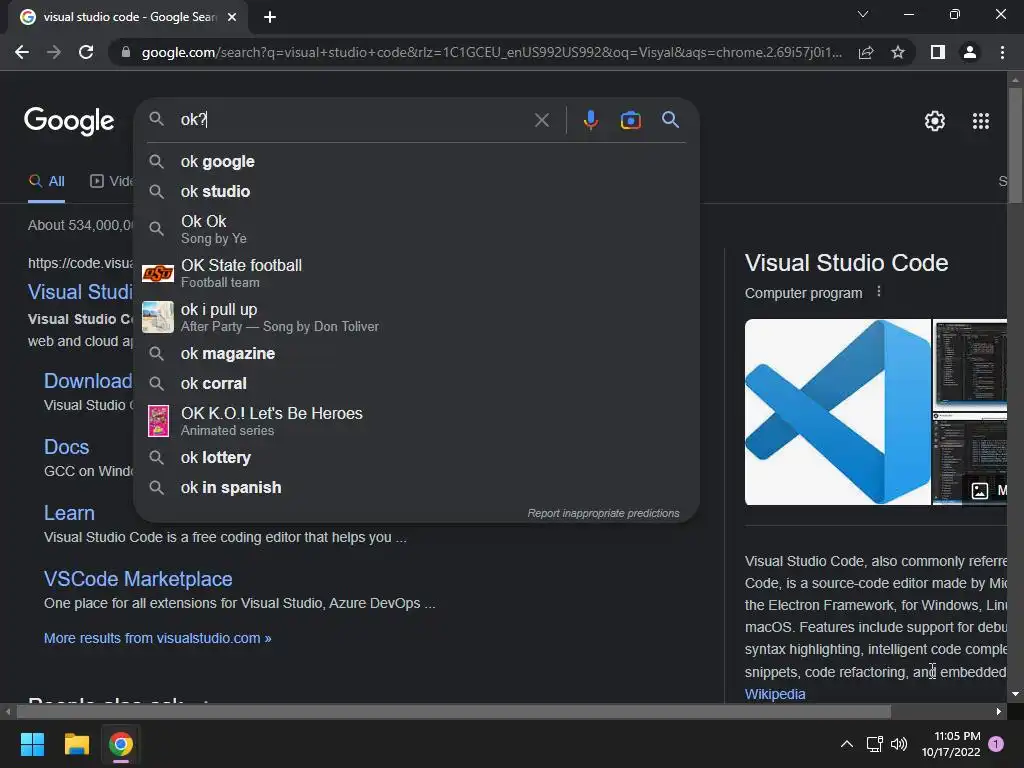Click the horizontal scrollbar thumb
This screenshot has width=1024, height=768.
coord(453,711)
